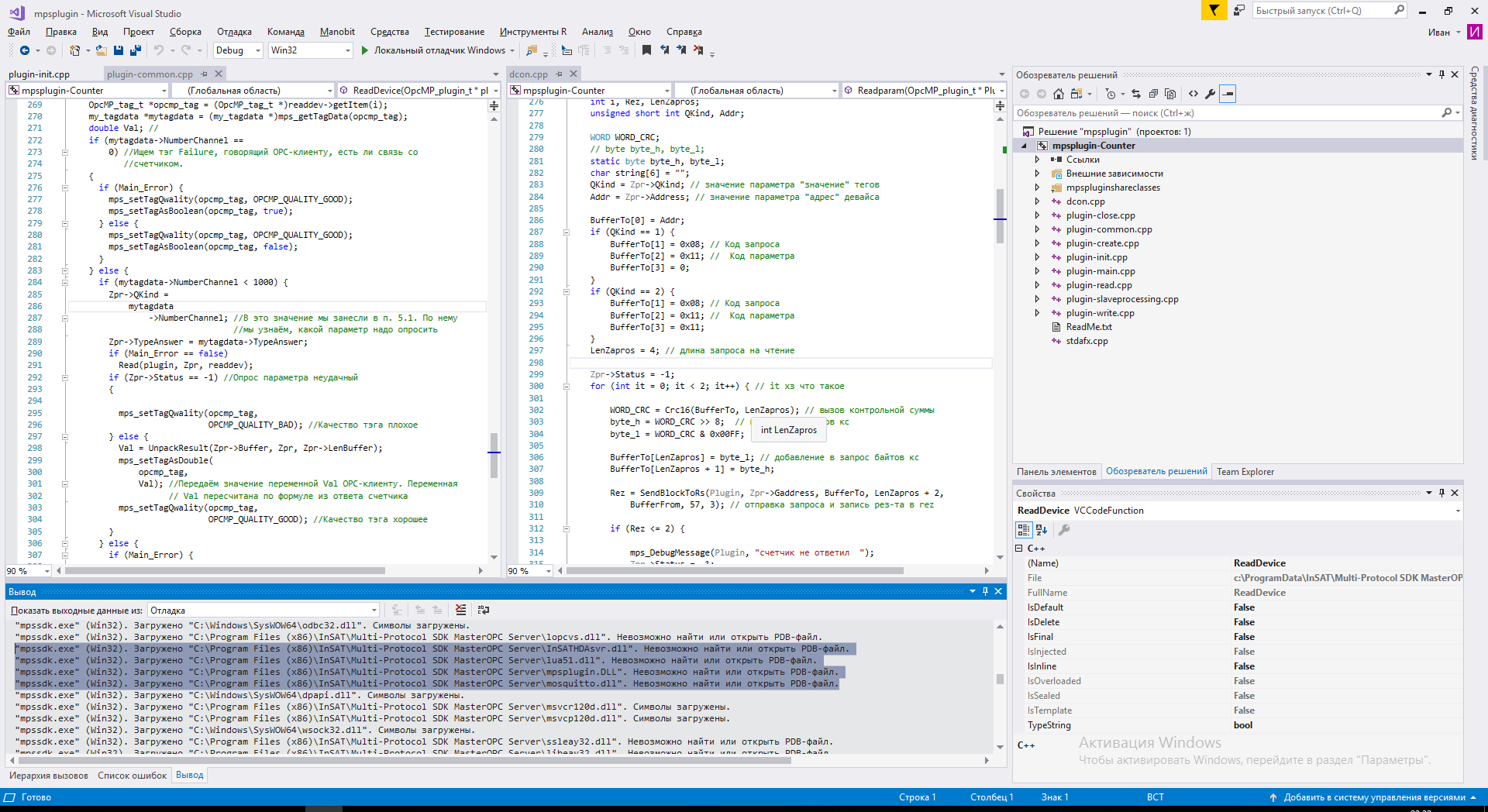The height and width of the screenshot is (812, 1488).
Task: Switch to plugin-init.cpp tab
Action: (39, 74)
